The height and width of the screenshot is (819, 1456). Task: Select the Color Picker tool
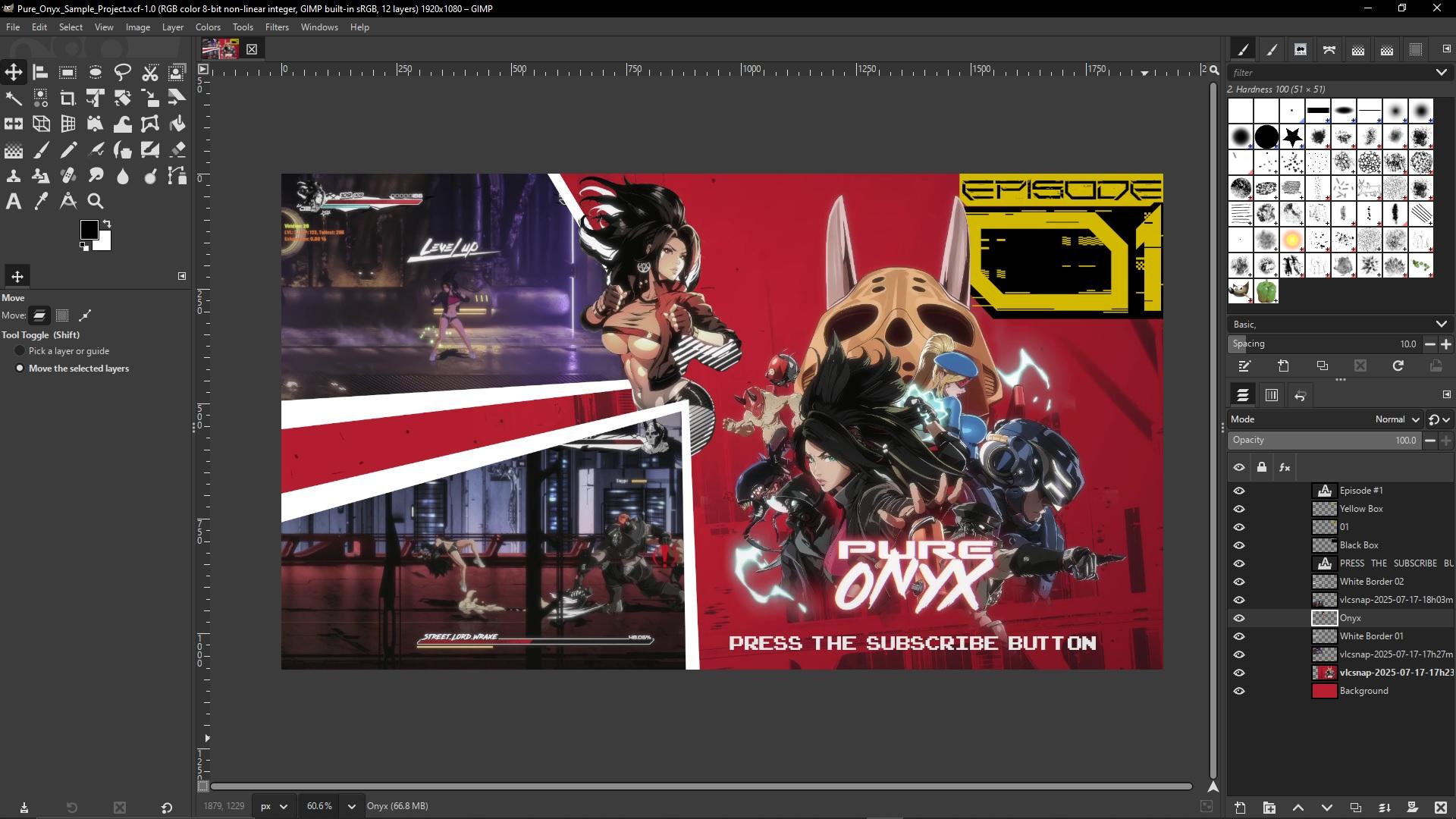point(41,202)
